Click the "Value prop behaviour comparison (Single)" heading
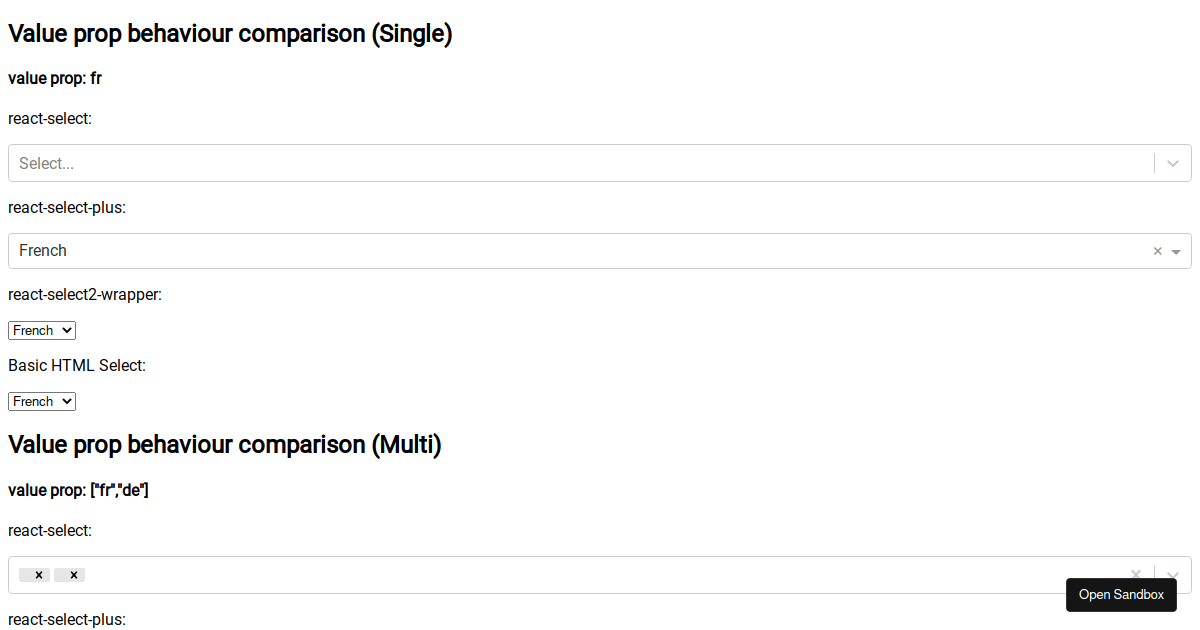The image size is (1200, 630). (x=230, y=34)
